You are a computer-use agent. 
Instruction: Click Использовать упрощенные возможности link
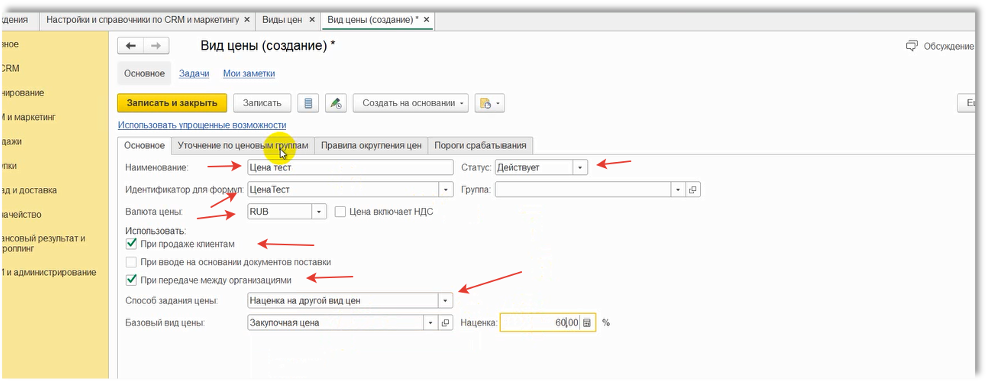(202, 125)
